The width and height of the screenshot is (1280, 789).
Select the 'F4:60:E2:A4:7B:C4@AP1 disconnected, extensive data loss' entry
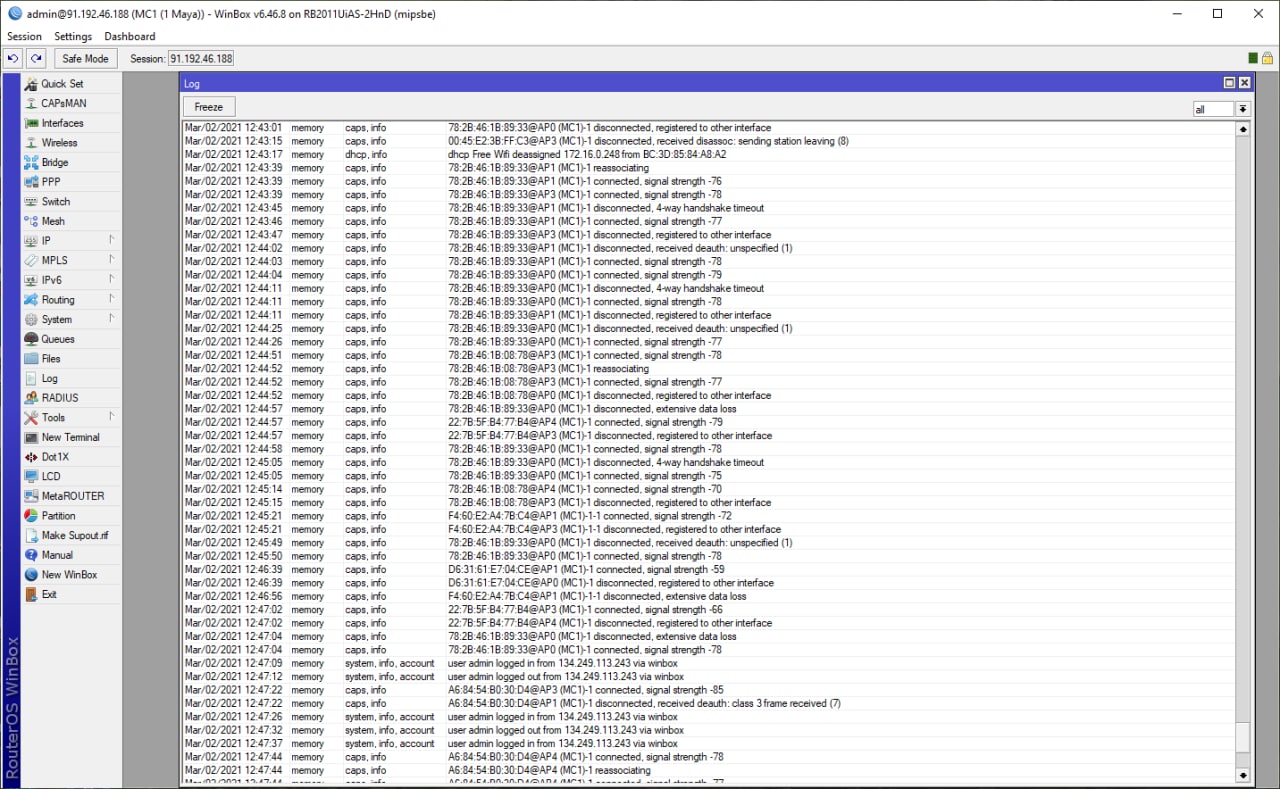[x=709, y=596]
